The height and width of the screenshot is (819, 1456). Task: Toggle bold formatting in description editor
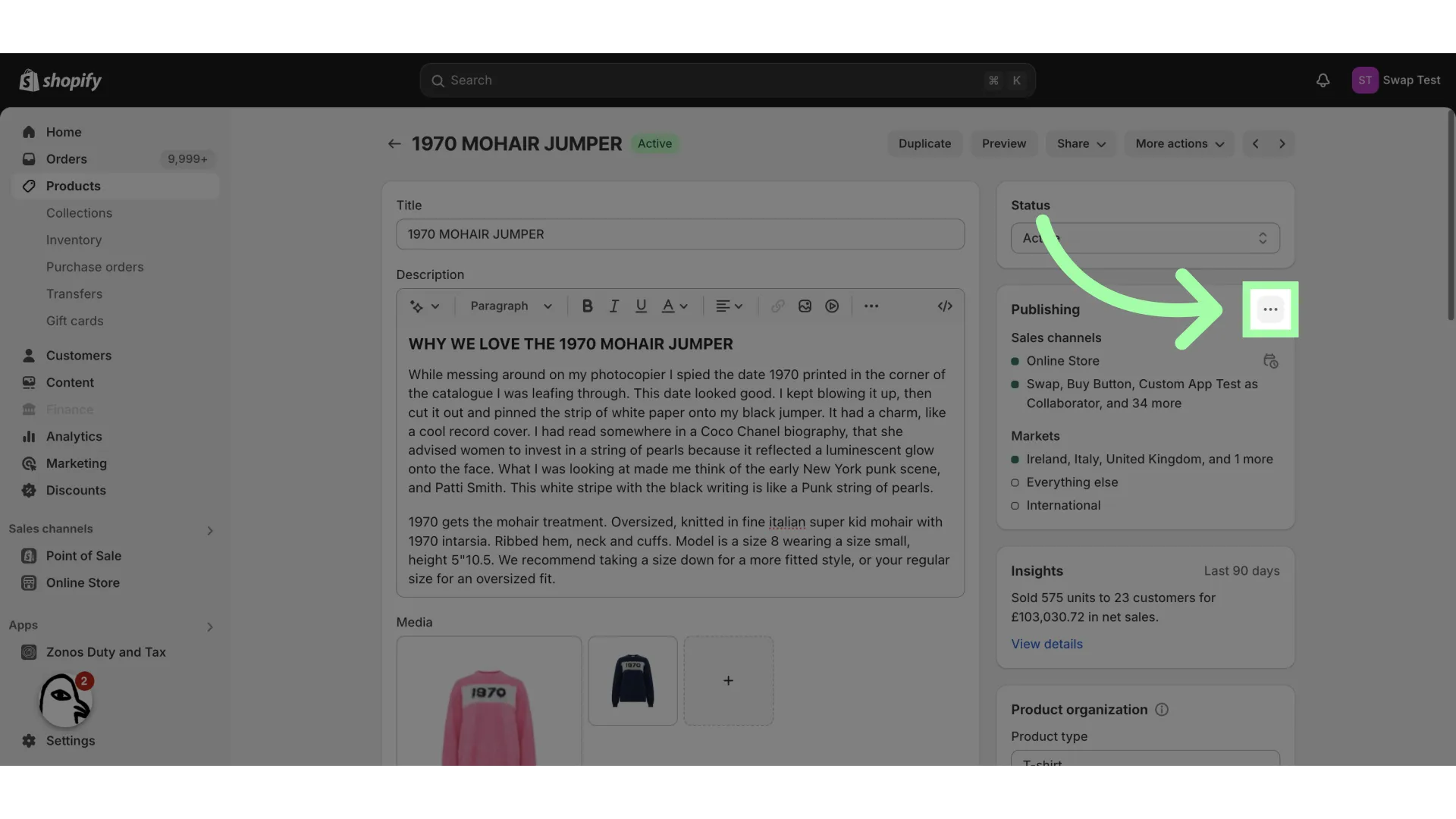[587, 306]
